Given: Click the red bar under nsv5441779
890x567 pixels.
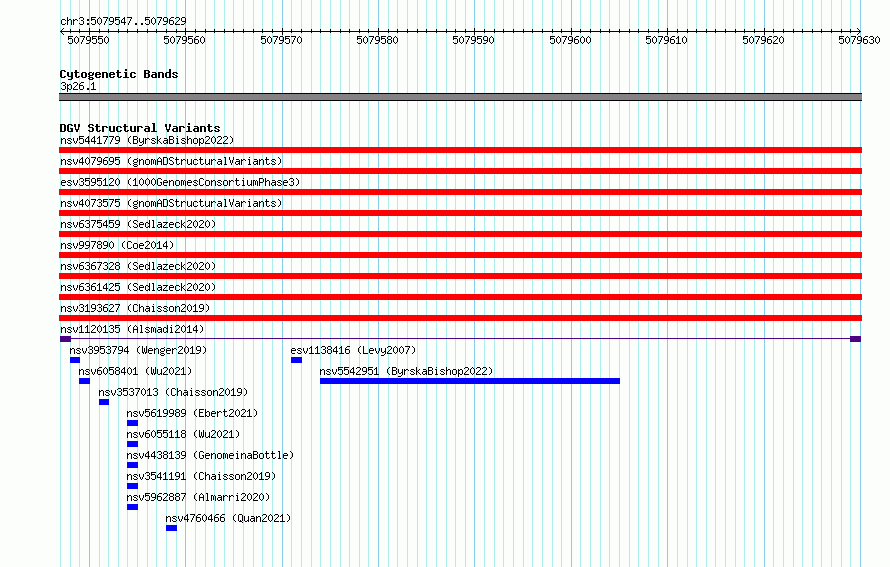Looking at the screenshot, I should [460, 150].
